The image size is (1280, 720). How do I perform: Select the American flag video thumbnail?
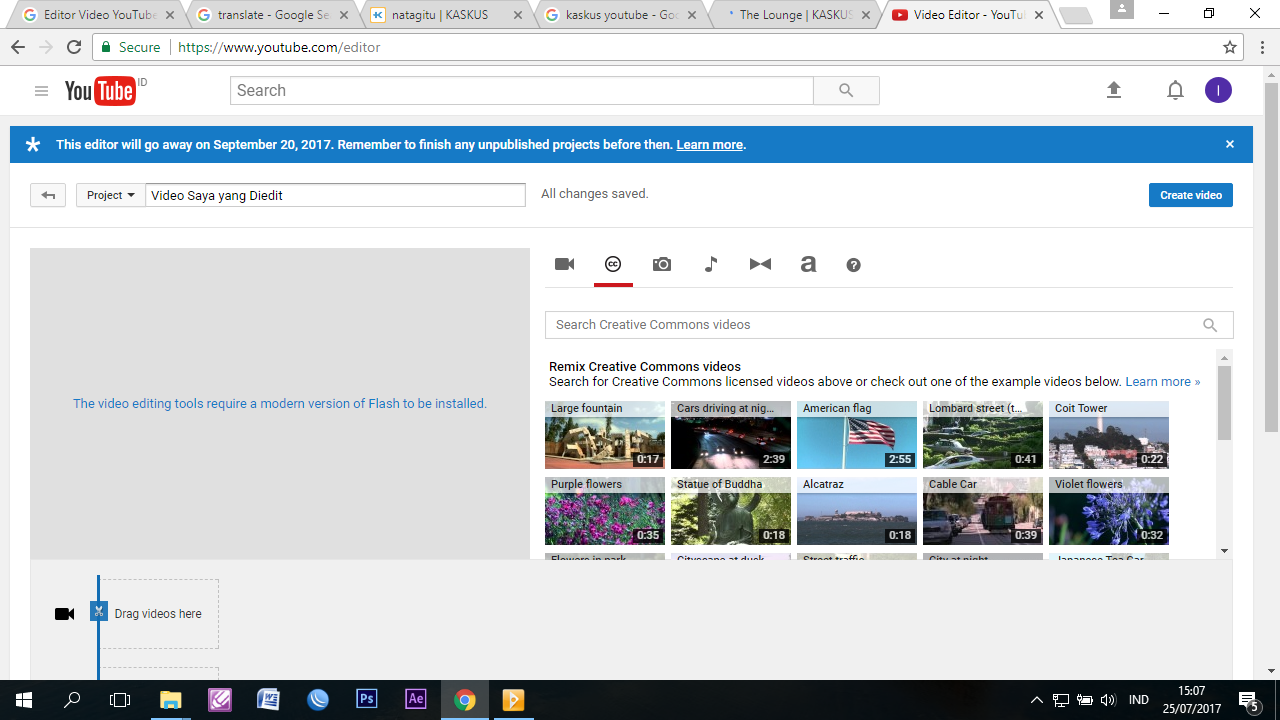[857, 435]
